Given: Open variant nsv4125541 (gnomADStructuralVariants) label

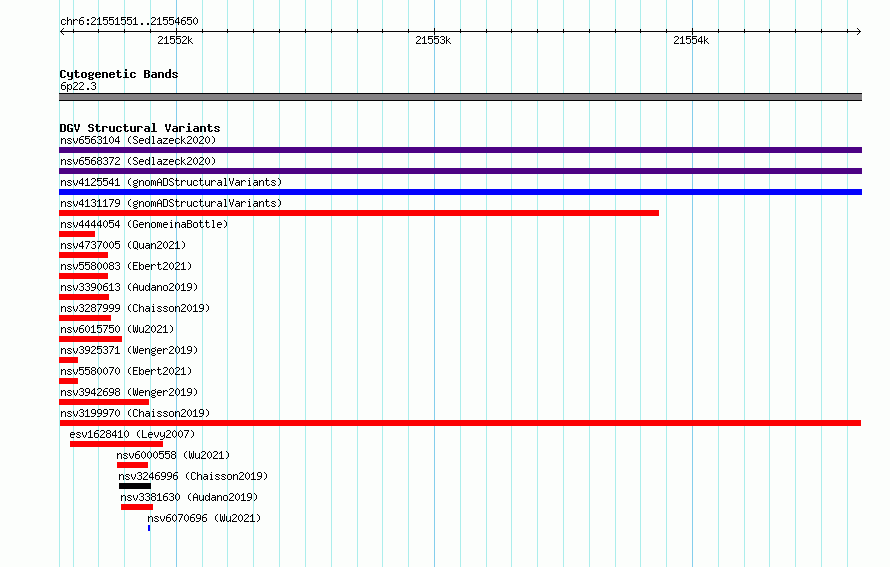Looking at the screenshot, I should [171, 182].
